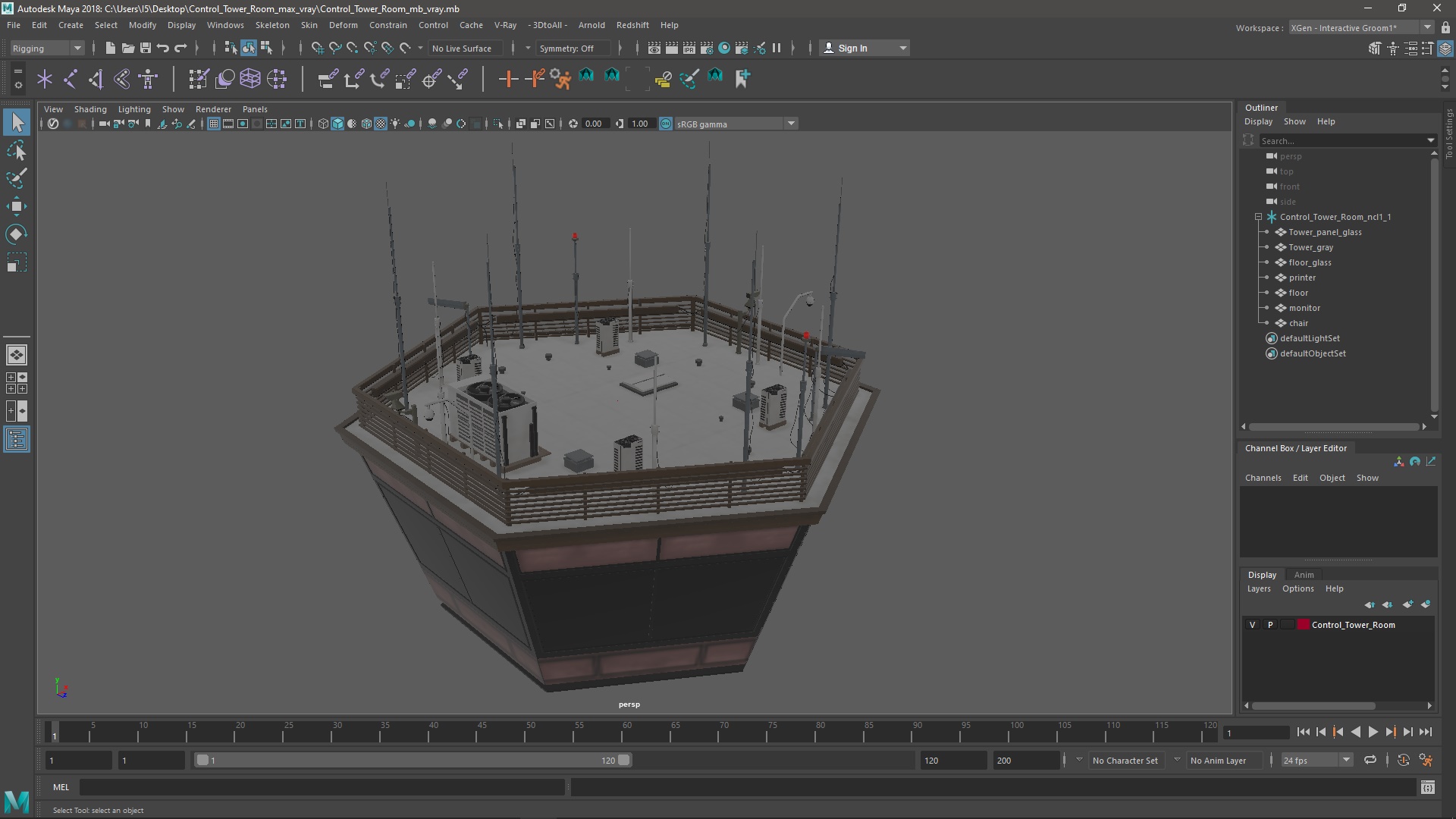
Task: Toggle playback P for Control_Tower_Room layer
Action: point(1270,625)
